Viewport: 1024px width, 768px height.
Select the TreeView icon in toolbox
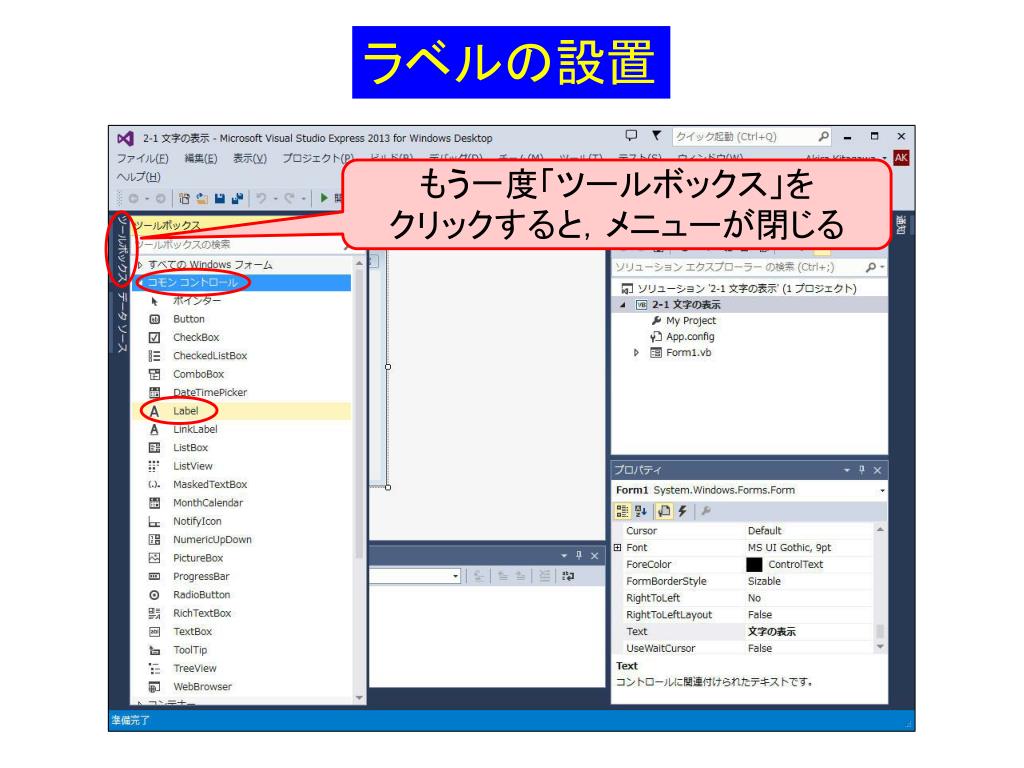[155, 668]
